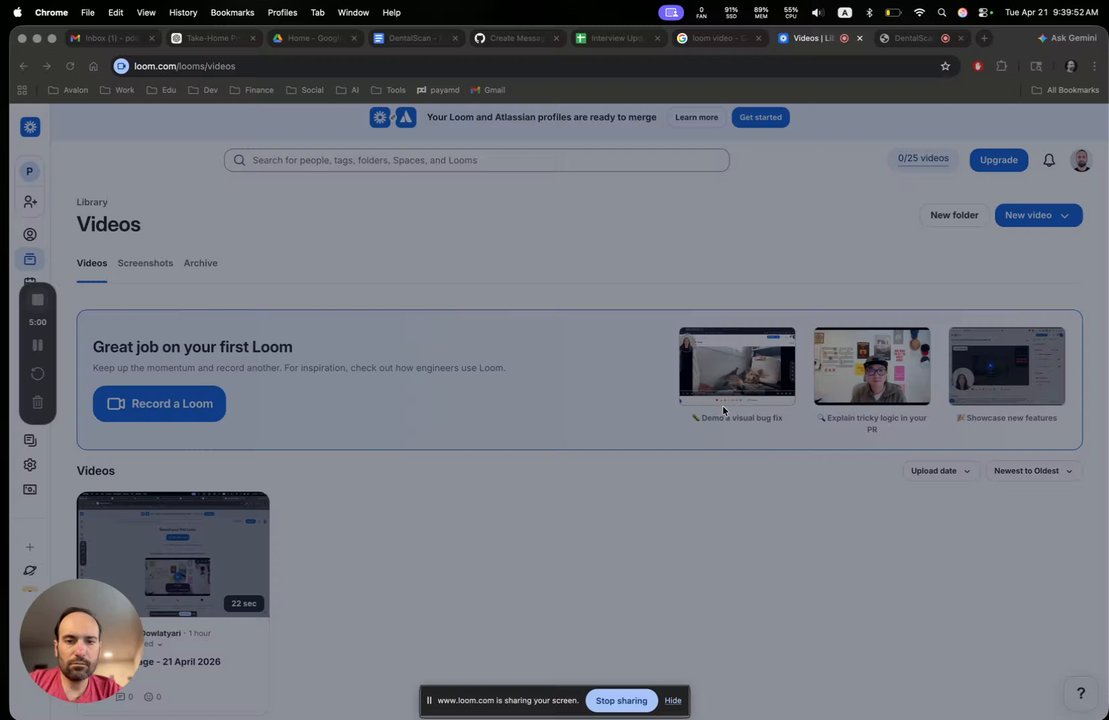Open the History menu in menu bar
1109x720 pixels.
pyautogui.click(x=182, y=13)
